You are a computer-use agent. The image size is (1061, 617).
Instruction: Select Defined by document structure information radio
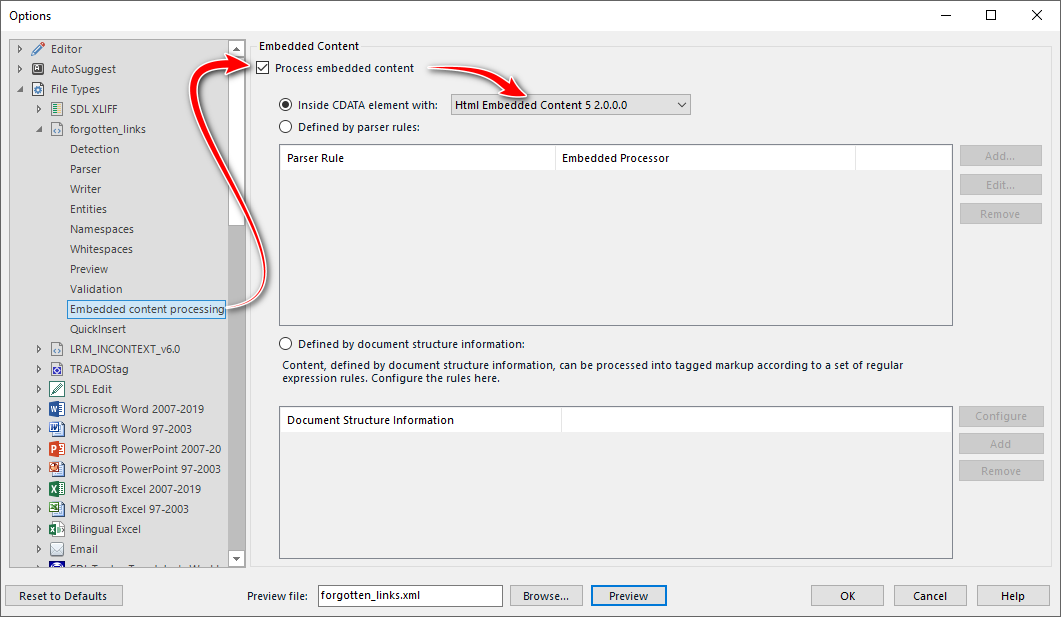[x=286, y=344]
